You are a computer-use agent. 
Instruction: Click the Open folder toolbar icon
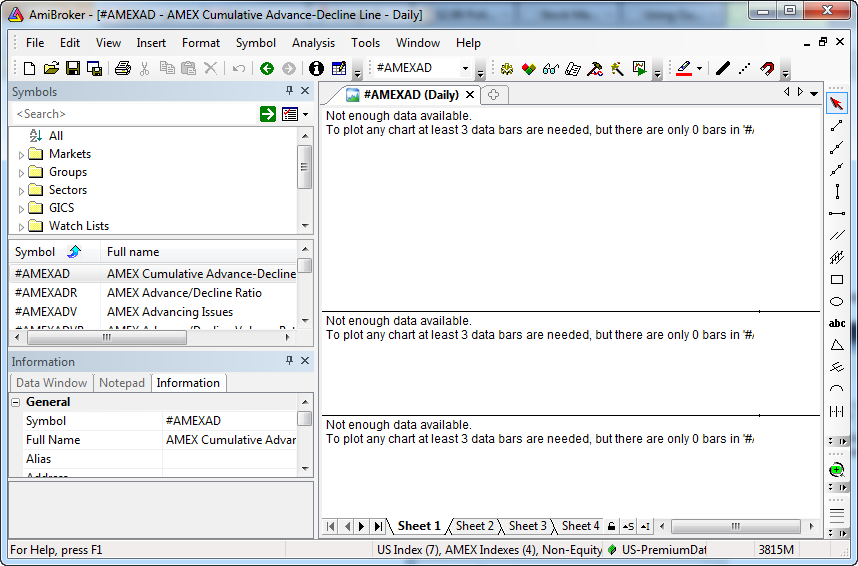51,68
